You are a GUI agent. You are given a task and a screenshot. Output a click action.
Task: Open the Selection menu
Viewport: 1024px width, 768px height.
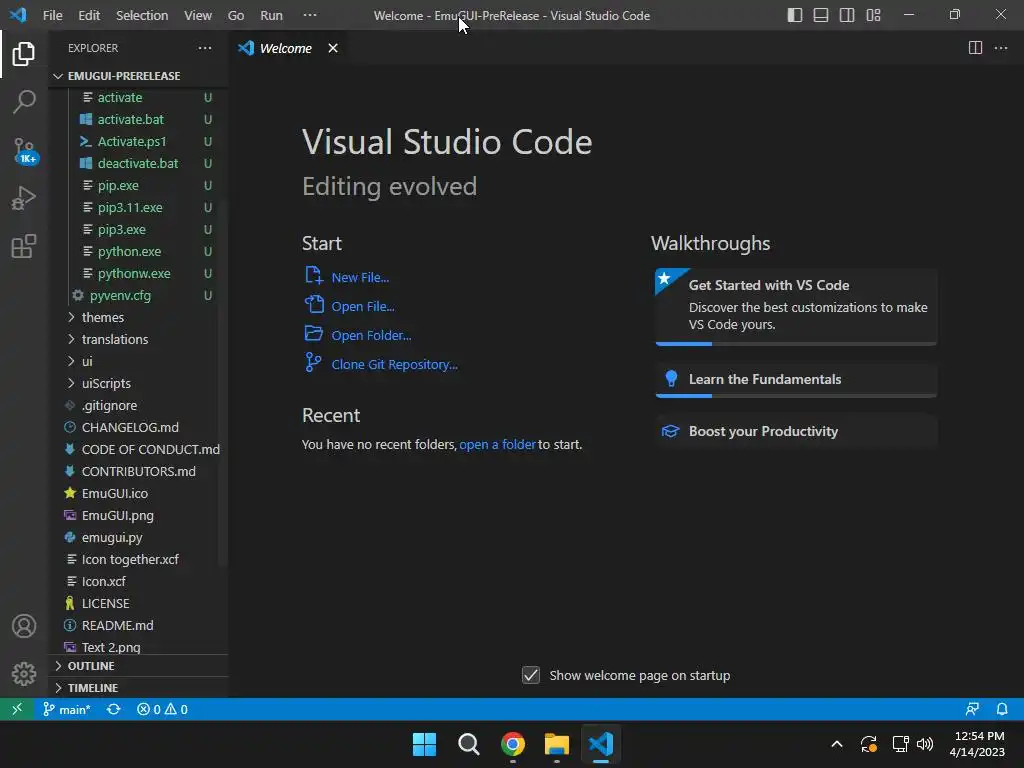[x=142, y=15]
